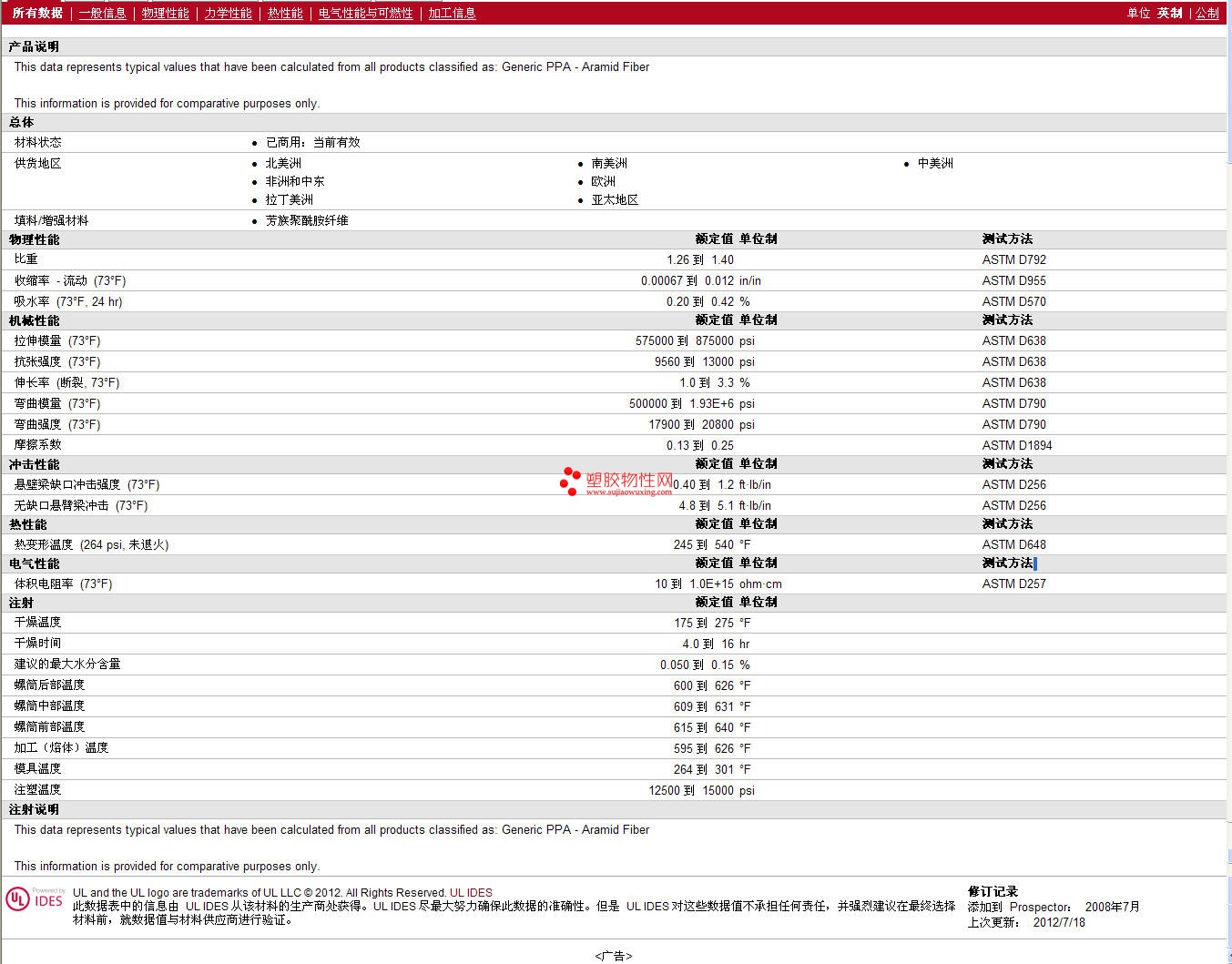Image resolution: width=1232 pixels, height=964 pixels.
Task: Click the 修订记录 heading
Action: coord(993,892)
